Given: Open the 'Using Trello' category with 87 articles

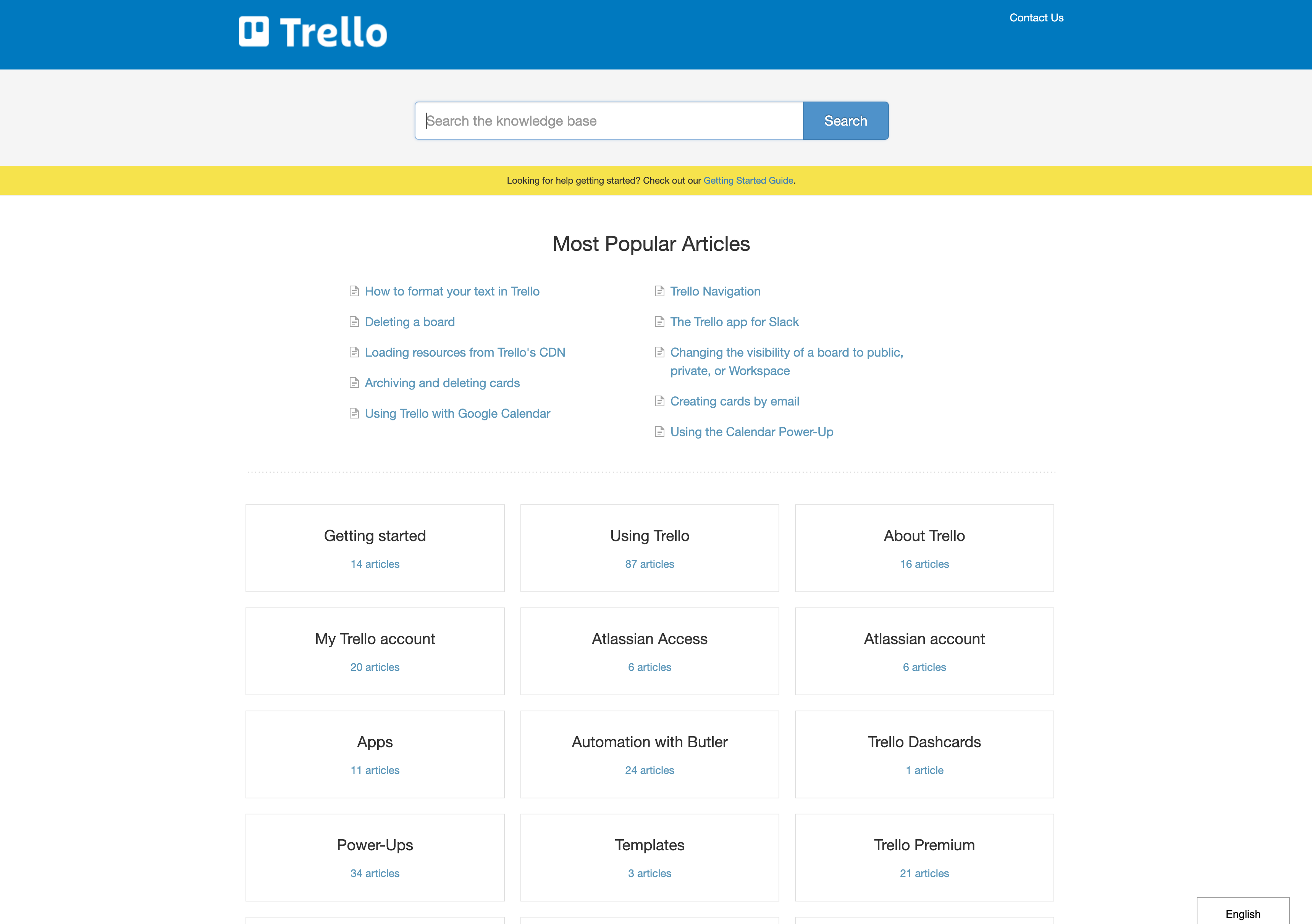Looking at the screenshot, I should coord(649,547).
